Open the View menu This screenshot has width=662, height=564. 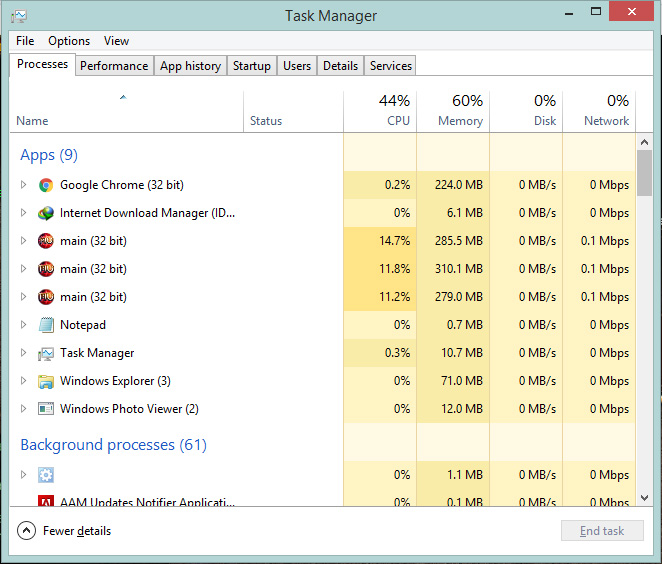pos(116,41)
